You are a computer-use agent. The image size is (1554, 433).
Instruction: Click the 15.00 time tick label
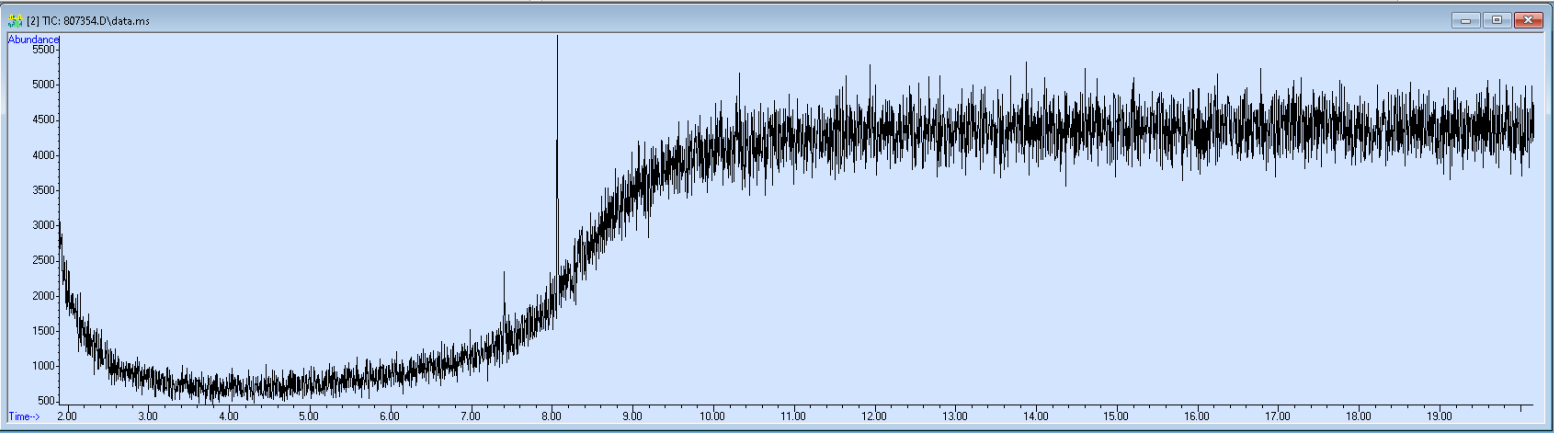click(1116, 415)
